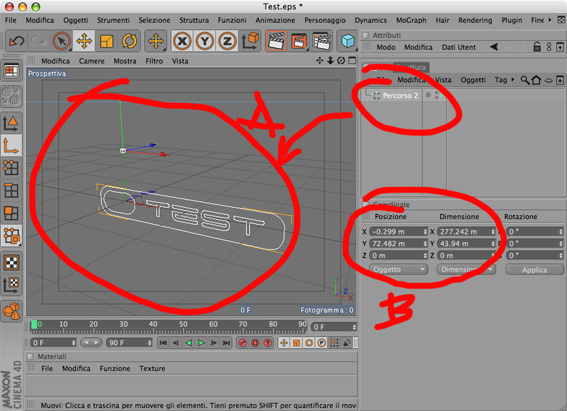Open the File menu
567x411 pixels.
pyautogui.click(x=10, y=20)
